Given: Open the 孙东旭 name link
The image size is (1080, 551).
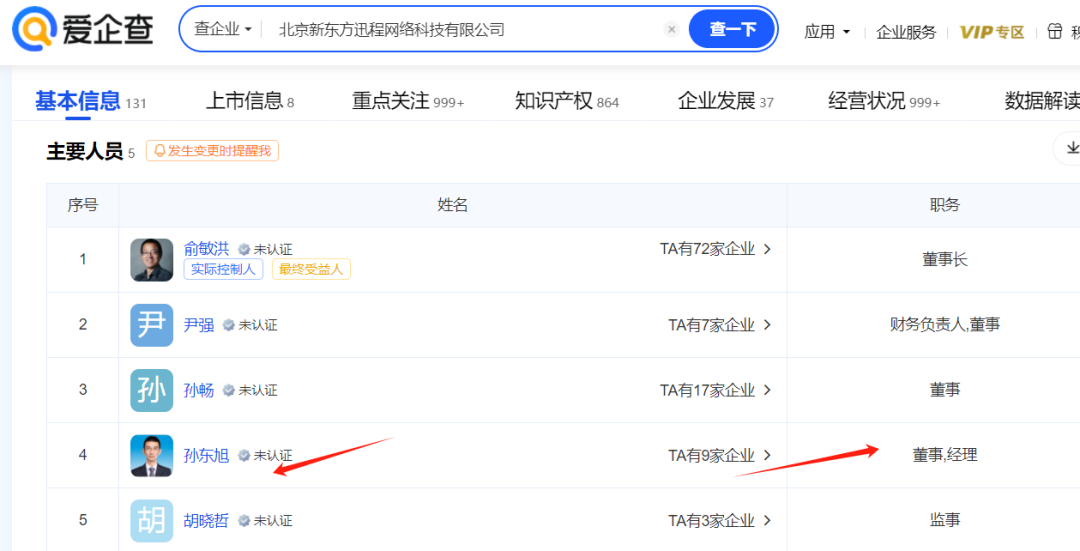Looking at the screenshot, I should [x=206, y=455].
